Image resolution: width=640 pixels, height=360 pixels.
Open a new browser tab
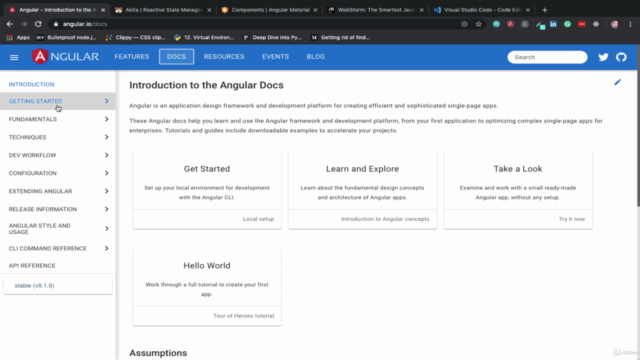pyautogui.click(x=544, y=10)
